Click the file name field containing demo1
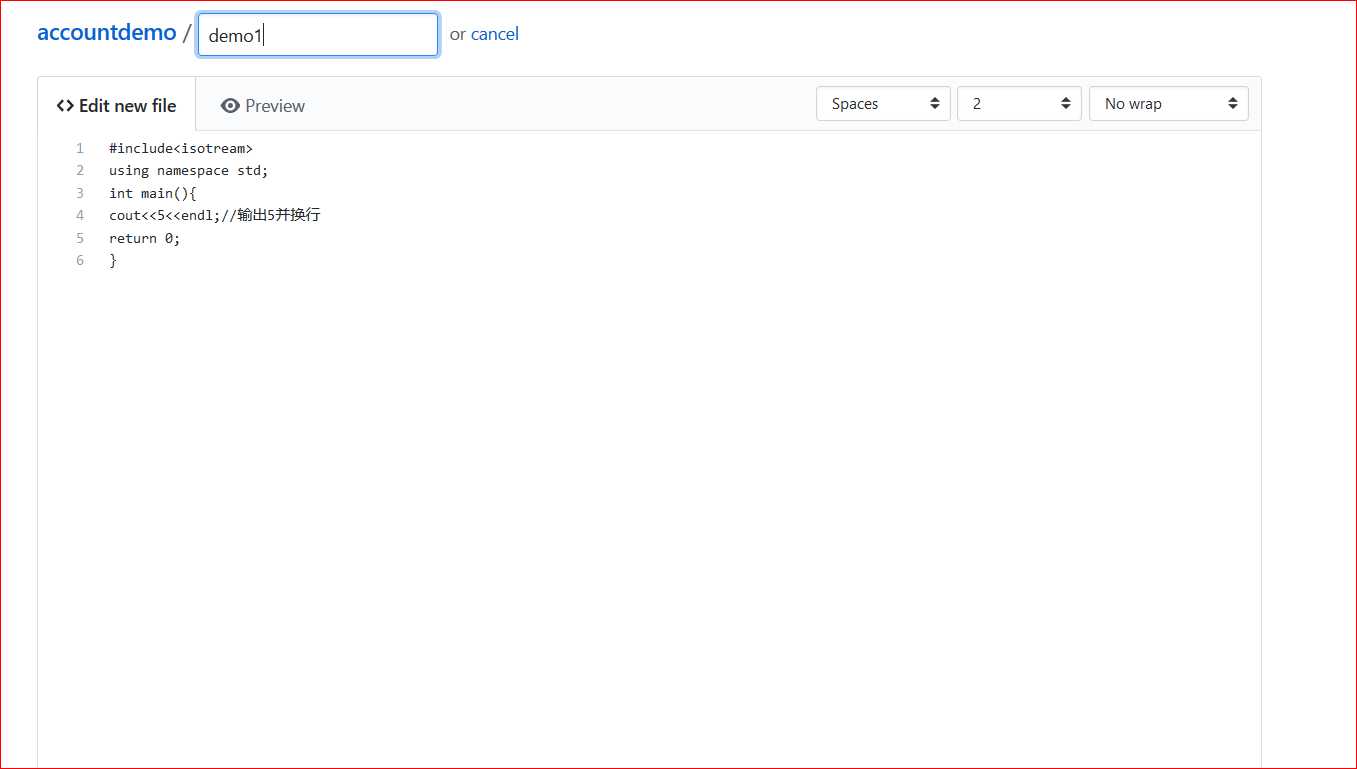This screenshot has width=1357, height=769. [318, 34]
